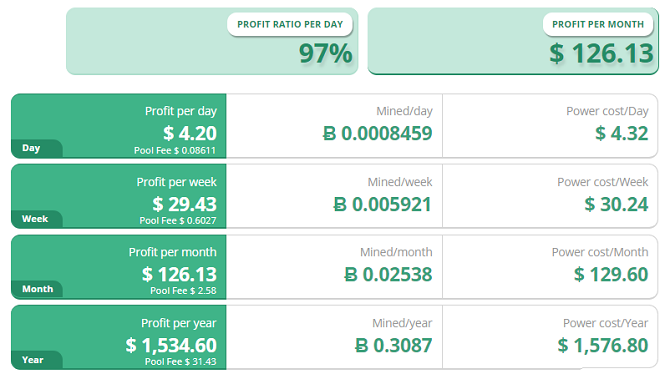
Task: Select Pool Fee $ 0.6027 text
Action: click(x=178, y=221)
